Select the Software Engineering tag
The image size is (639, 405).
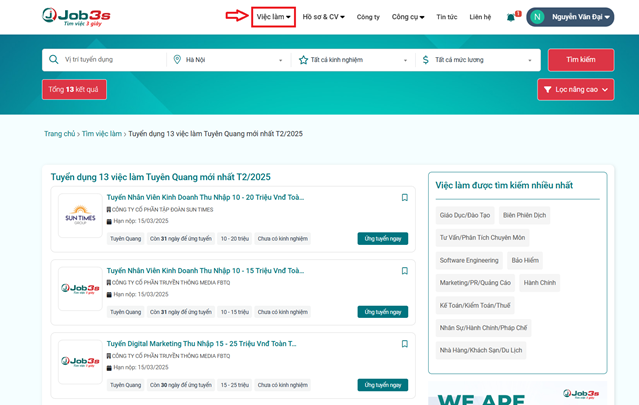(x=469, y=260)
